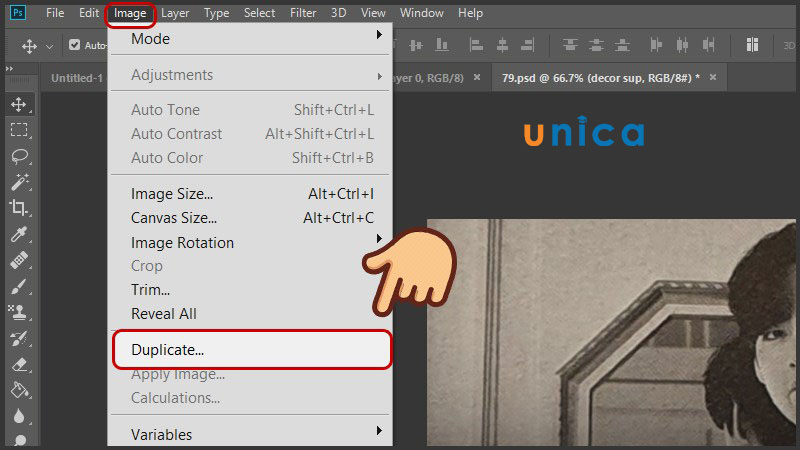This screenshot has width=800, height=450.
Task: Toggle the Auto-Select checkbox
Action: tap(75, 45)
